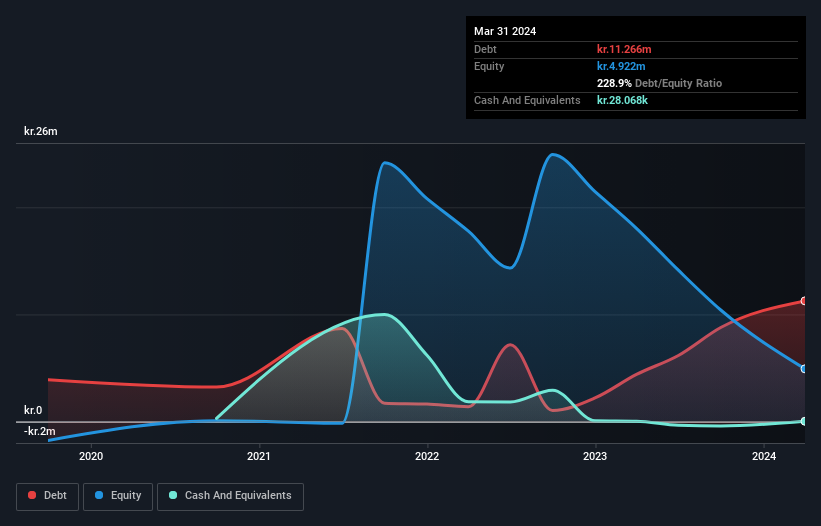Image resolution: width=821 pixels, height=526 pixels.
Task: Click the kr.0 y-axis label
Action: point(33,410)
